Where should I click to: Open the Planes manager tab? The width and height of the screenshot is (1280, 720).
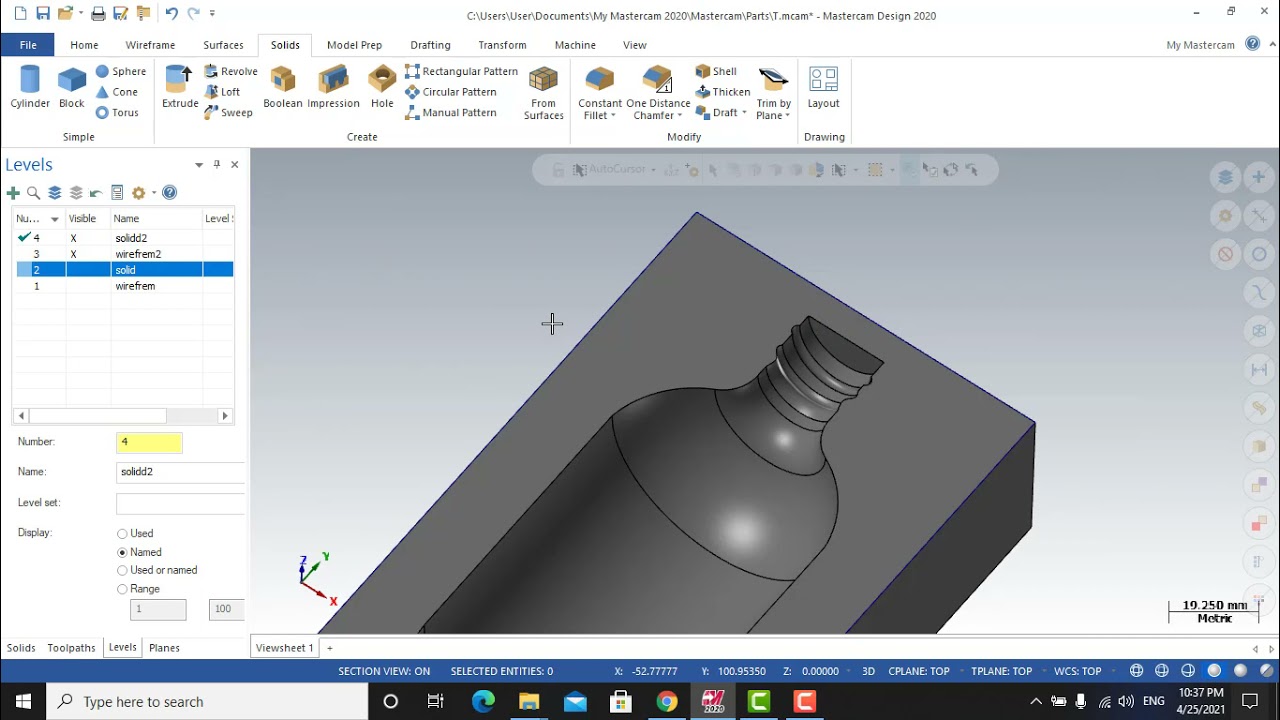164,648
